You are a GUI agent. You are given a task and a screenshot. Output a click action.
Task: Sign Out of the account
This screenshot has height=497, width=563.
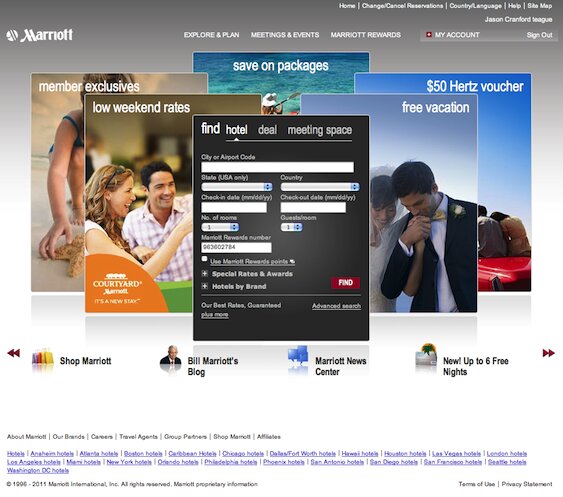coord(539,35)
